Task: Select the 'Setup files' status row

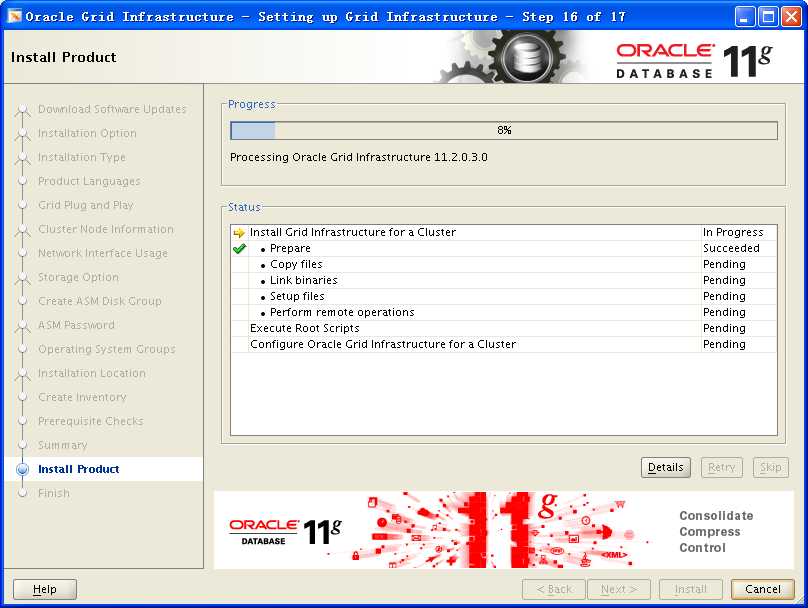Action: click(x=503, y=296)
